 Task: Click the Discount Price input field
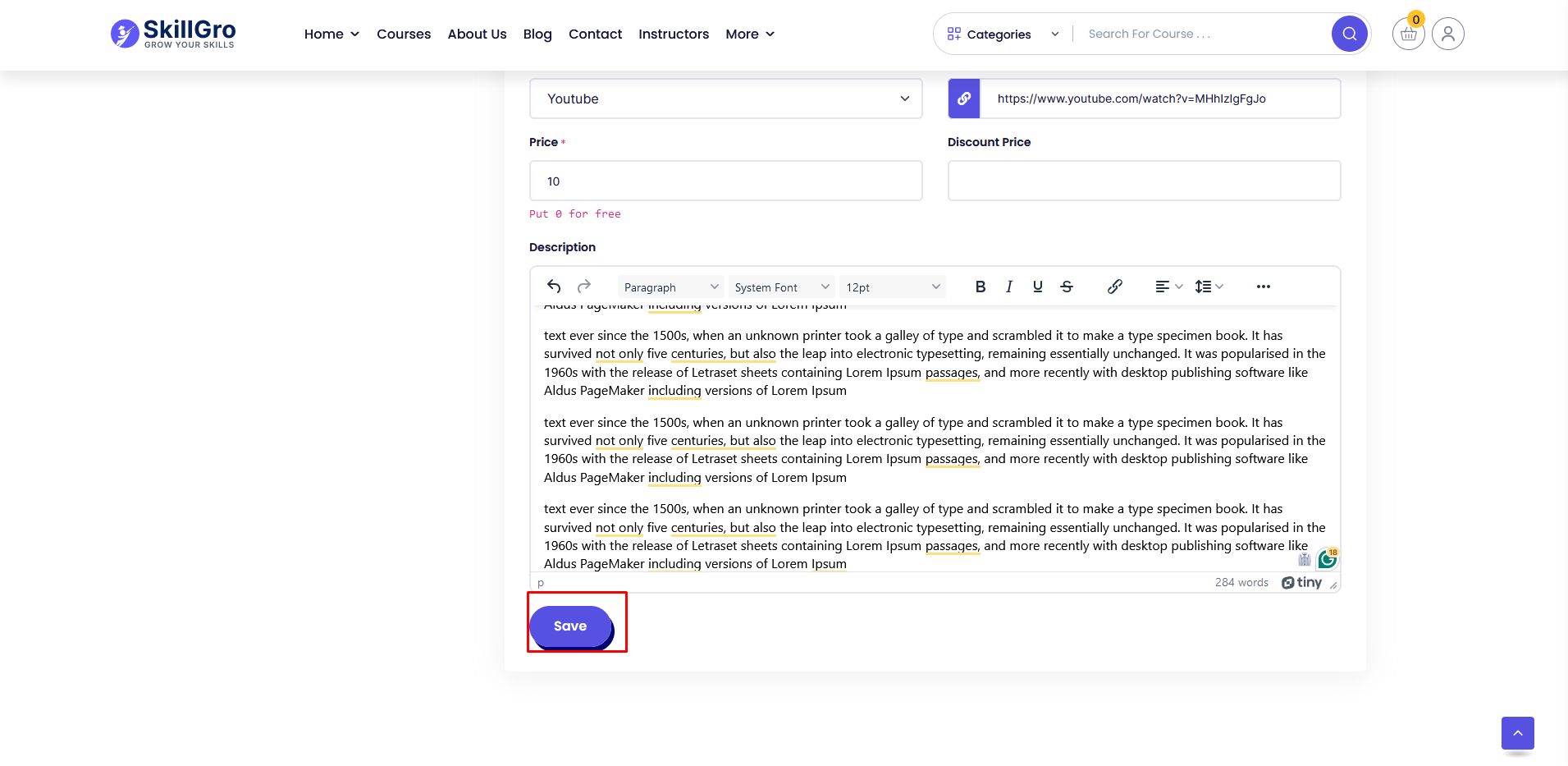click(1145, 181)
